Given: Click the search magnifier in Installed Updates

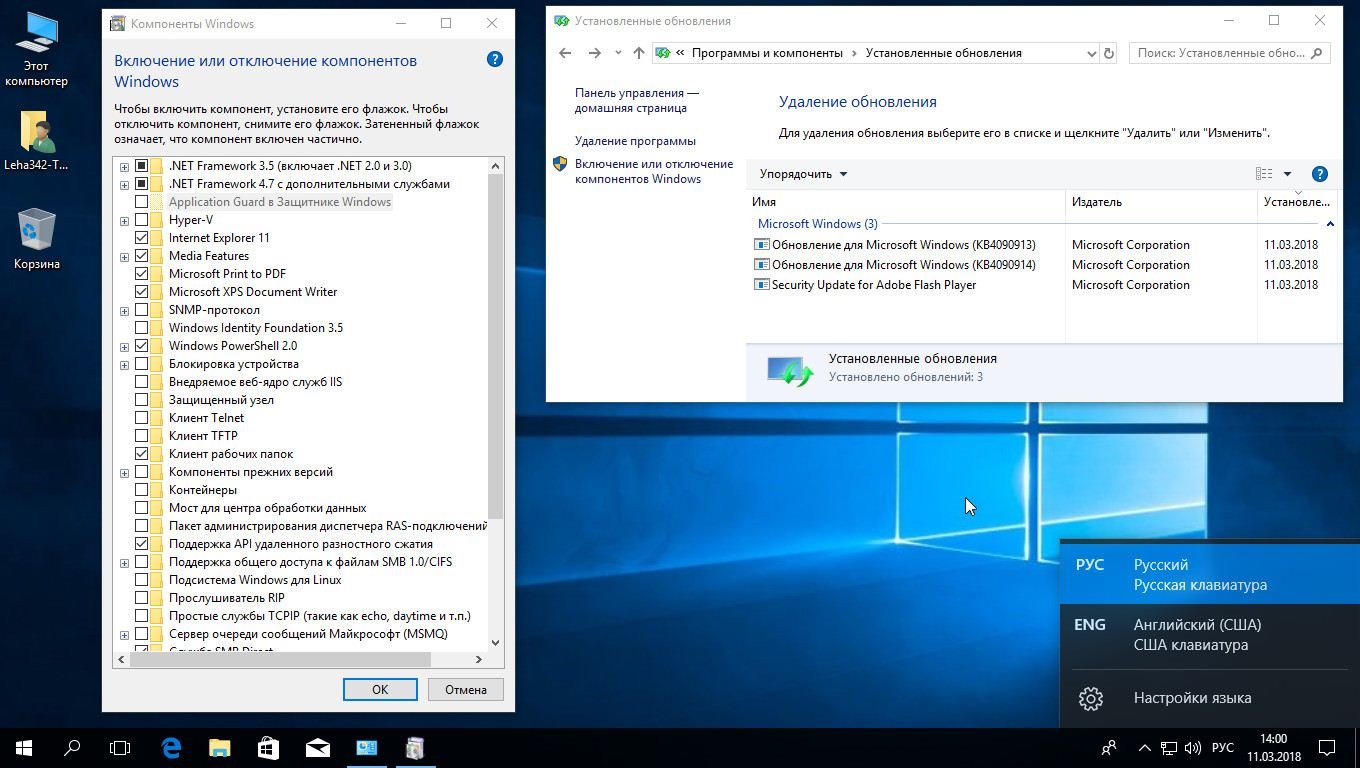Looking at the screenshot, I should tap(1316, 53).
